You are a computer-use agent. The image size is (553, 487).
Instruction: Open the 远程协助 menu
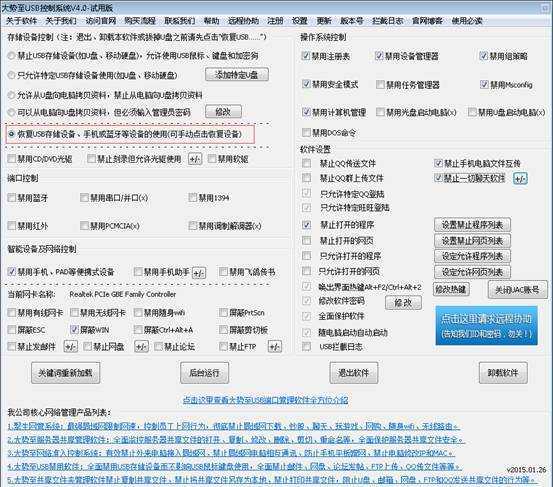click(x=243, y=21)
